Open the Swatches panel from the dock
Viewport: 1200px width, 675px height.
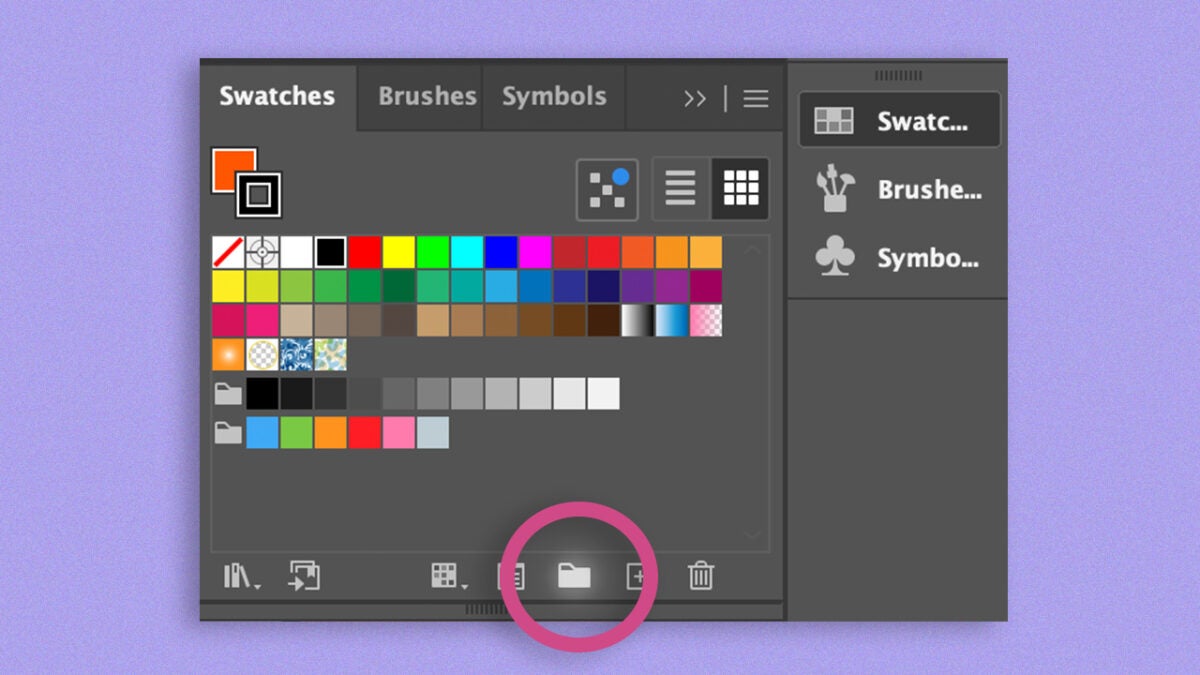coord(899,121)
